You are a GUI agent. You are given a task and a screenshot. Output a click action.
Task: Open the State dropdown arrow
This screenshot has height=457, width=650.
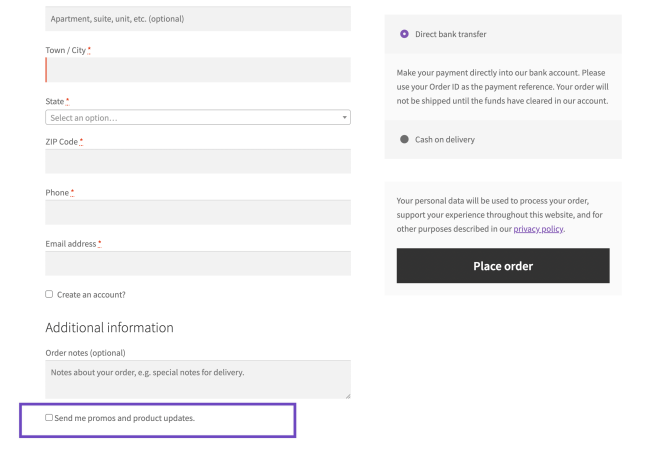pyautogui.click(x=345, y=118)
